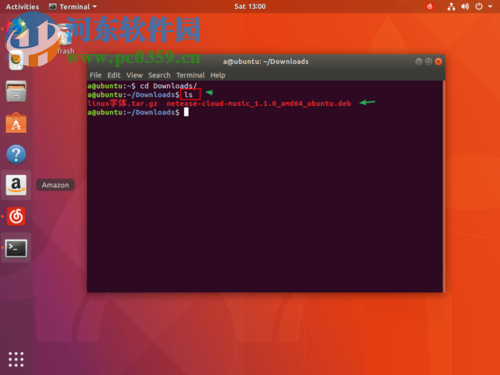Viewport: 500px width, 375px height.
Task: Expand the system menu arrow
Action: 490,7
